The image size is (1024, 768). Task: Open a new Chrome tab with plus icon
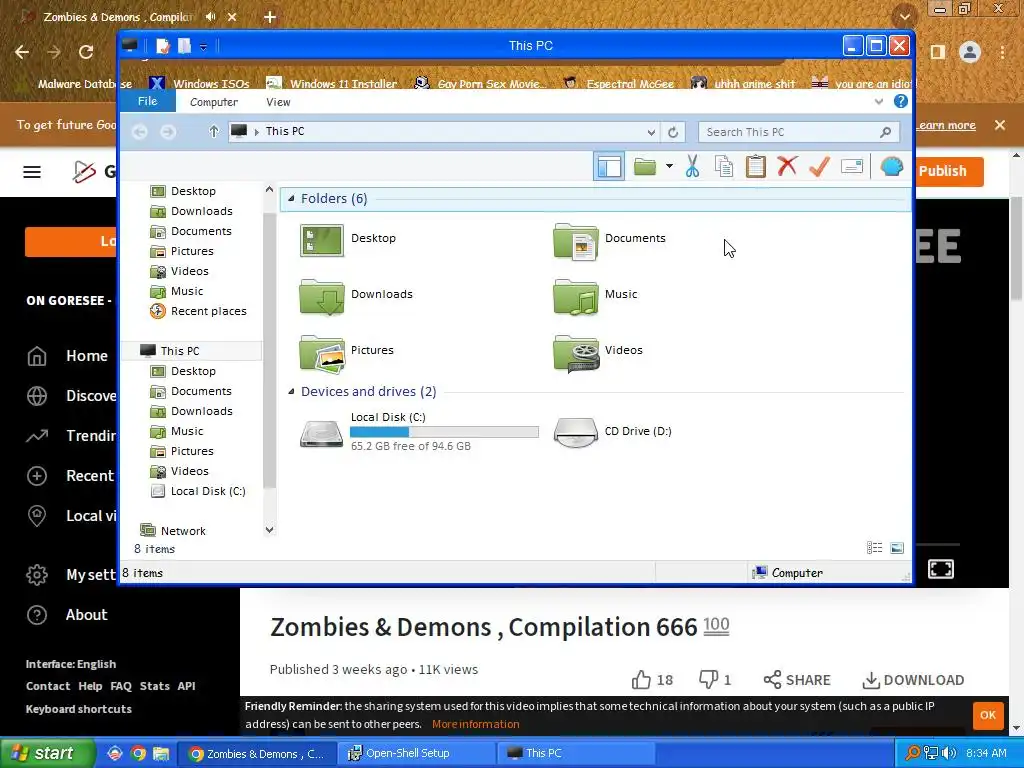coord(270,17)
